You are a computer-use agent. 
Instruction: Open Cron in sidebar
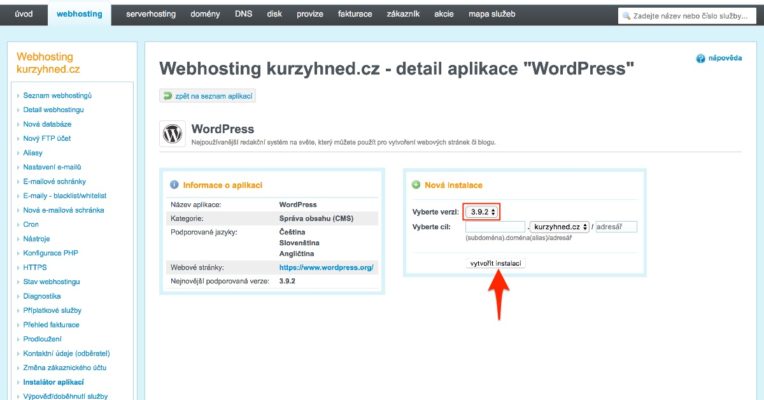pyautogui.click(x=31, y=224)
